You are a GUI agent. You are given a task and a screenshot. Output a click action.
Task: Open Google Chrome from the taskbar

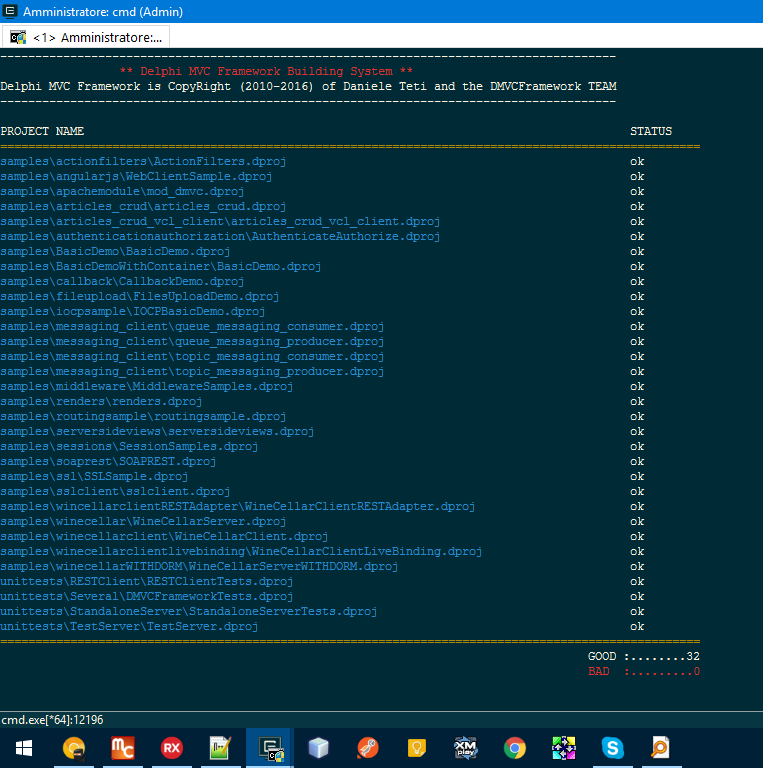pos(515,748)
